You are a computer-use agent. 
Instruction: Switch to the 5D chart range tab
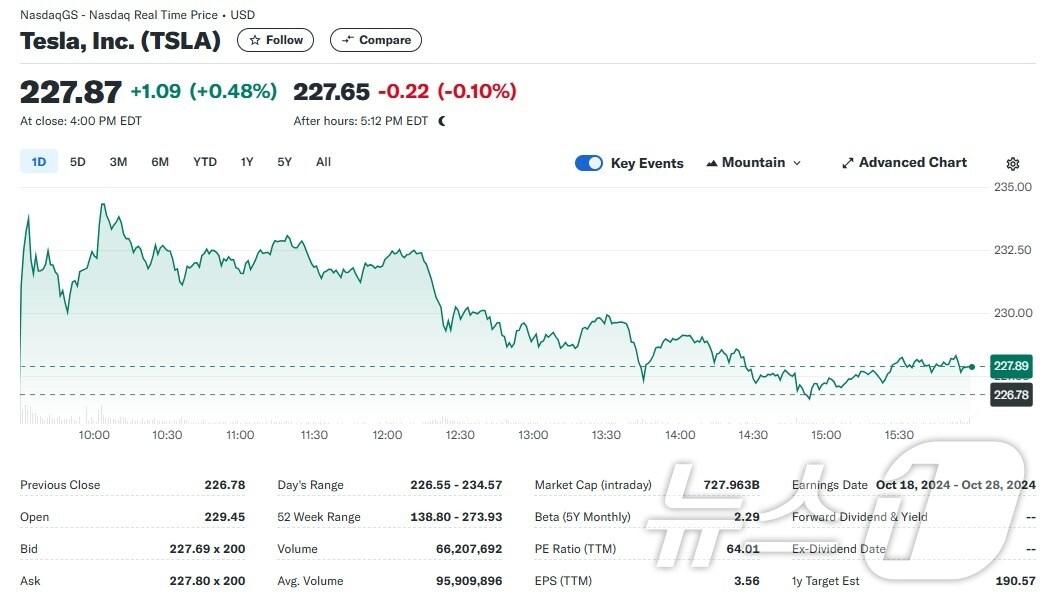coord(77,161)
